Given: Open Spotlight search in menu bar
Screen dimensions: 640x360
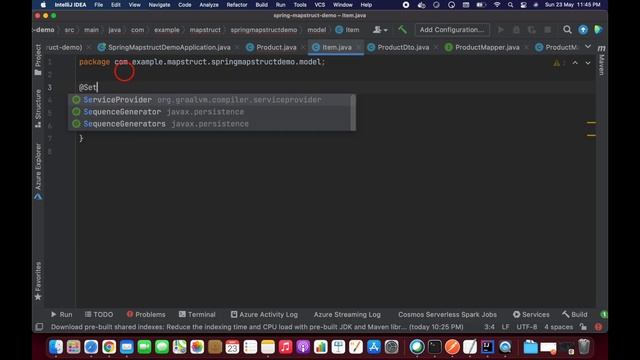Looking at the screenshot, I should [x=510, y=5].
